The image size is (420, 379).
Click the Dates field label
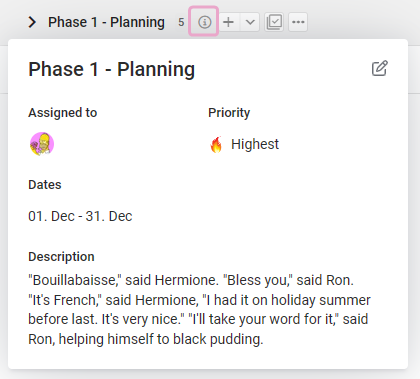45,185
